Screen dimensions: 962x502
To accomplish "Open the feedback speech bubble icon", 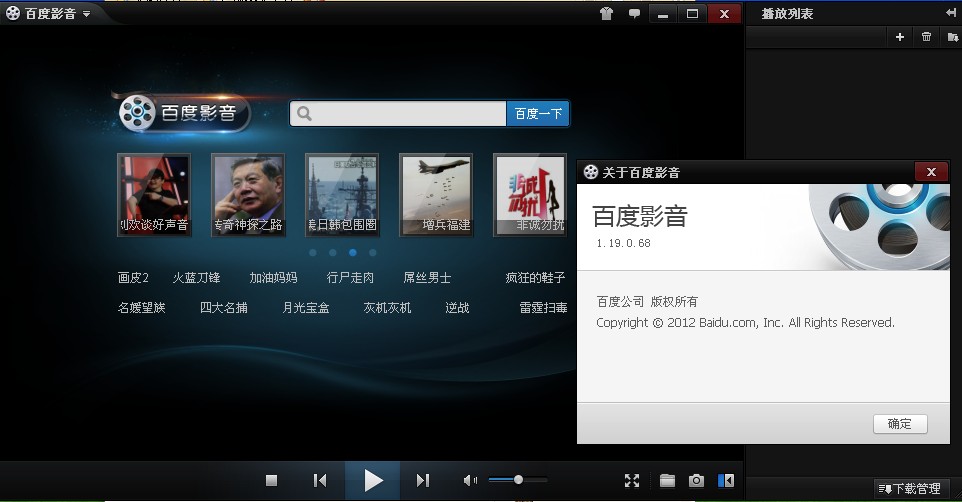I will [634, 14].
